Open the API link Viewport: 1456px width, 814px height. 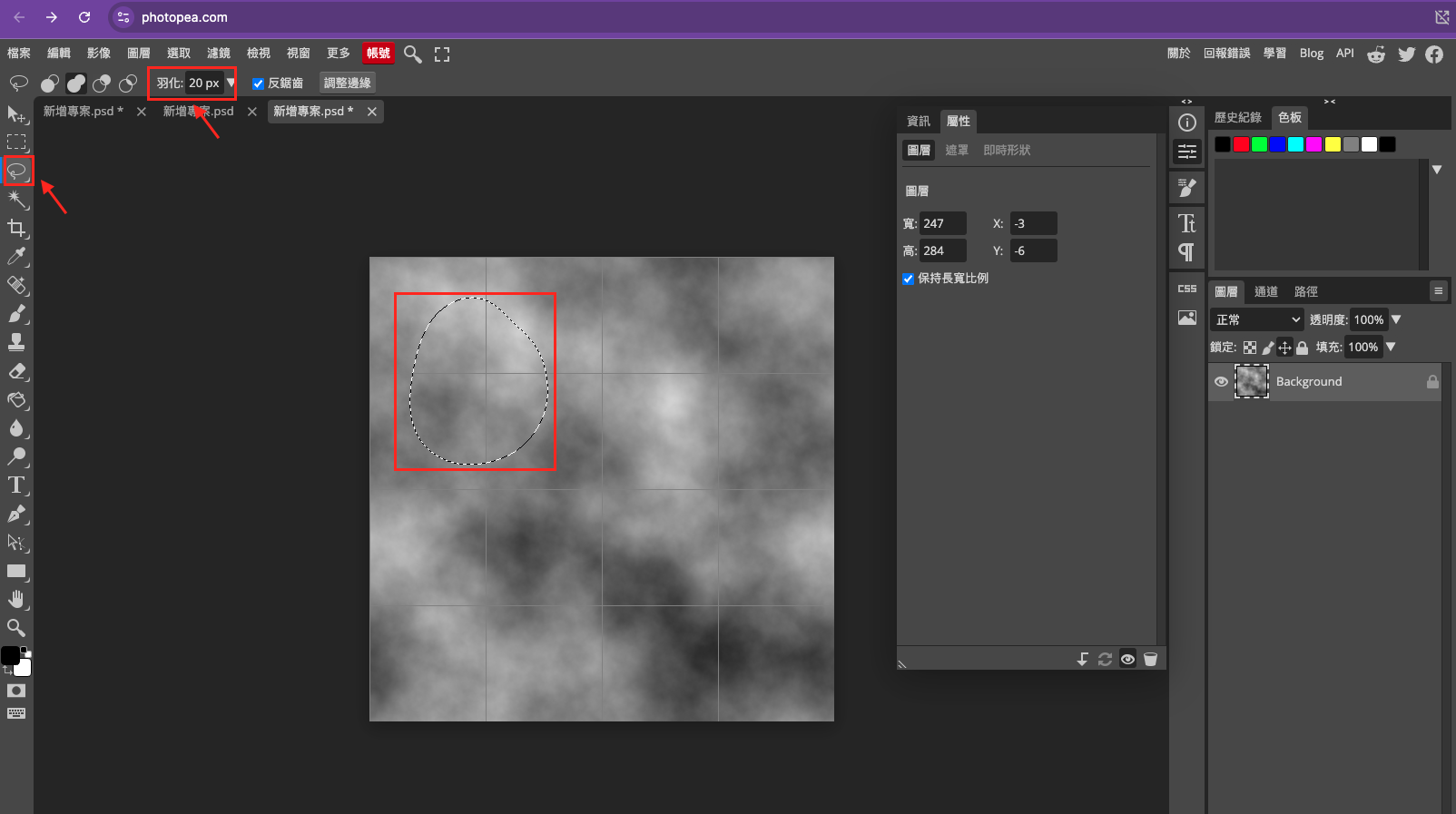[x=1345, y=54]
